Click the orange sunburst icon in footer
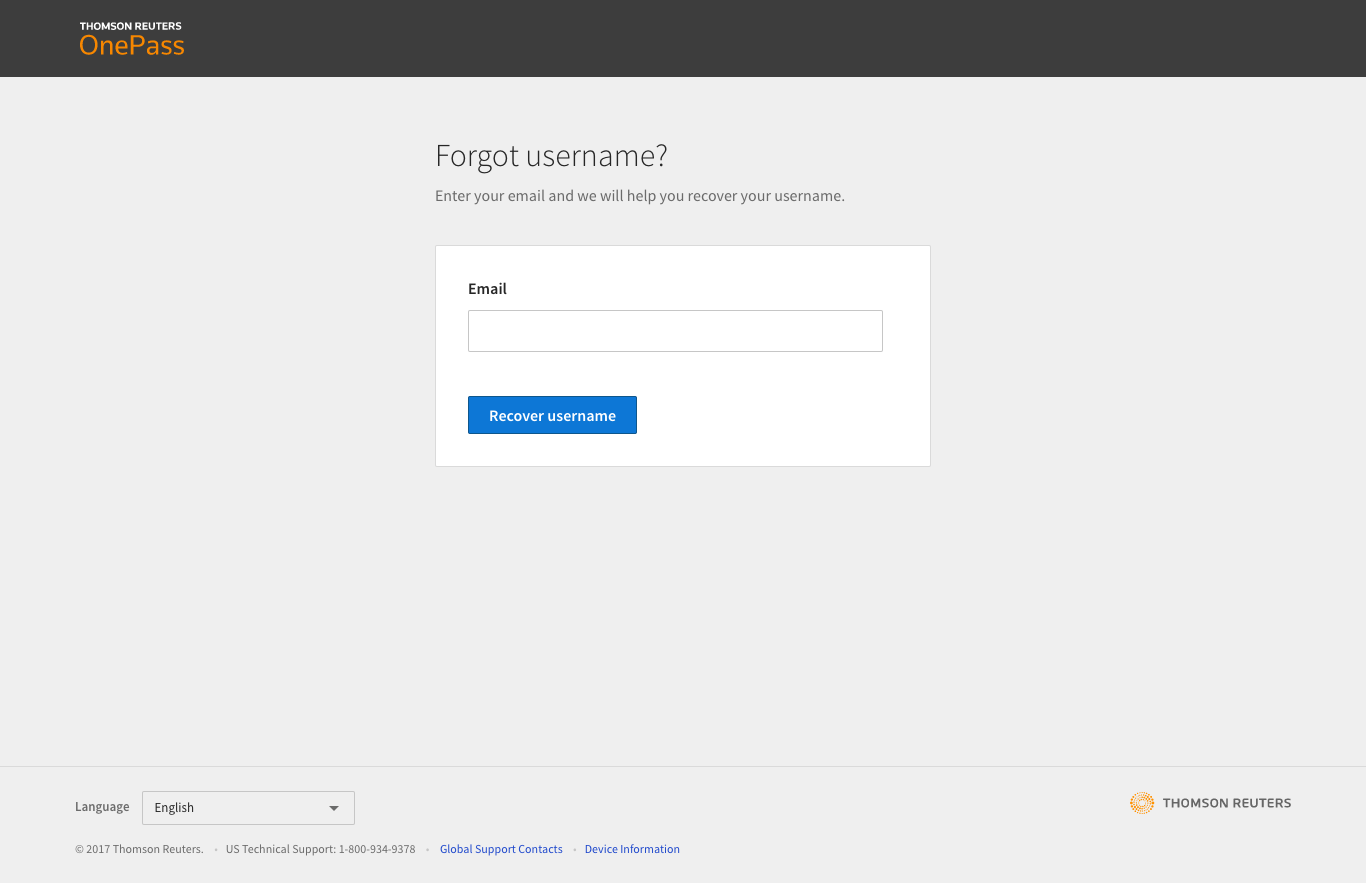 click(x=1141, y=803)
